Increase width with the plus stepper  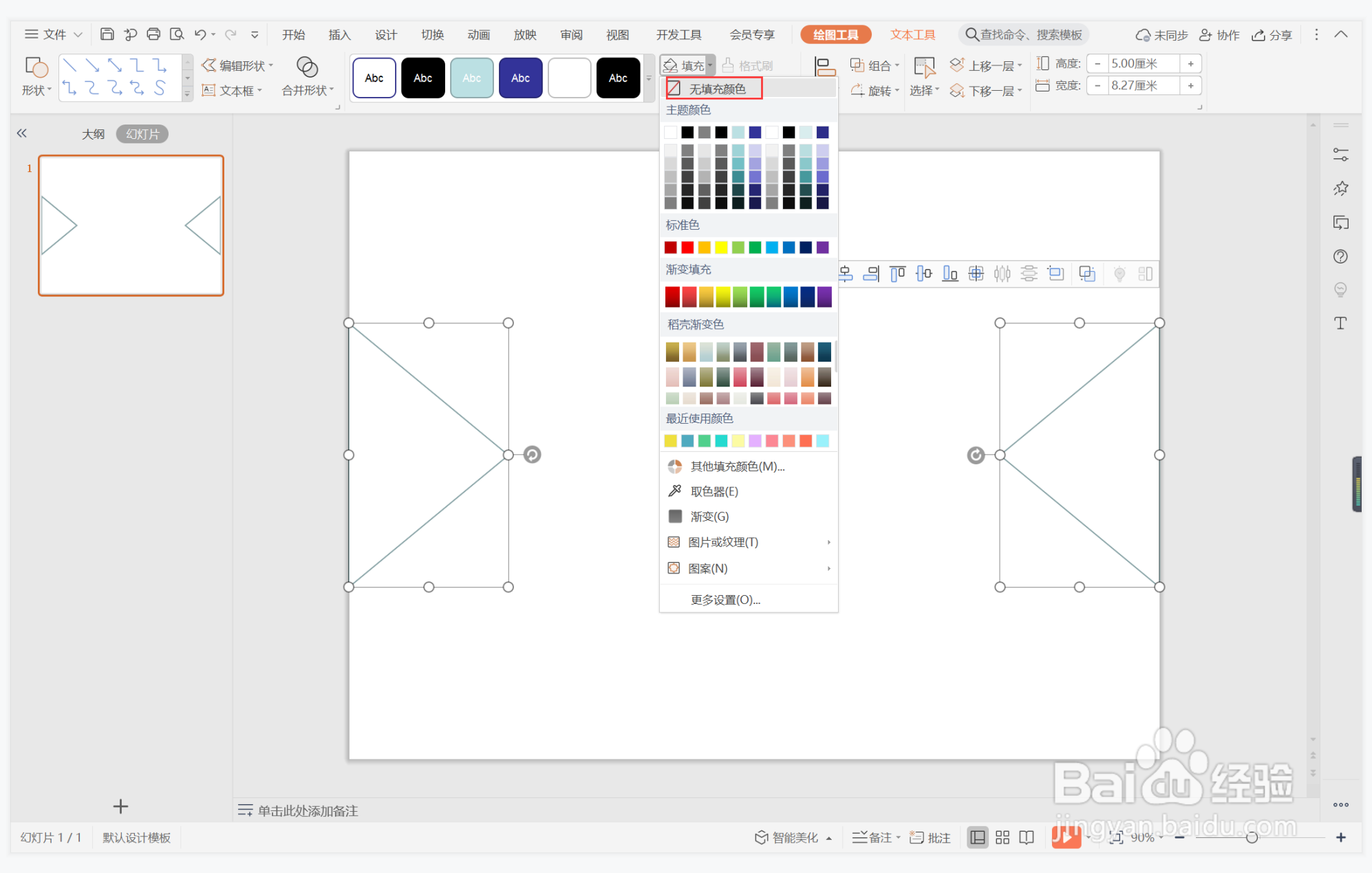(x=1190, y=86)
